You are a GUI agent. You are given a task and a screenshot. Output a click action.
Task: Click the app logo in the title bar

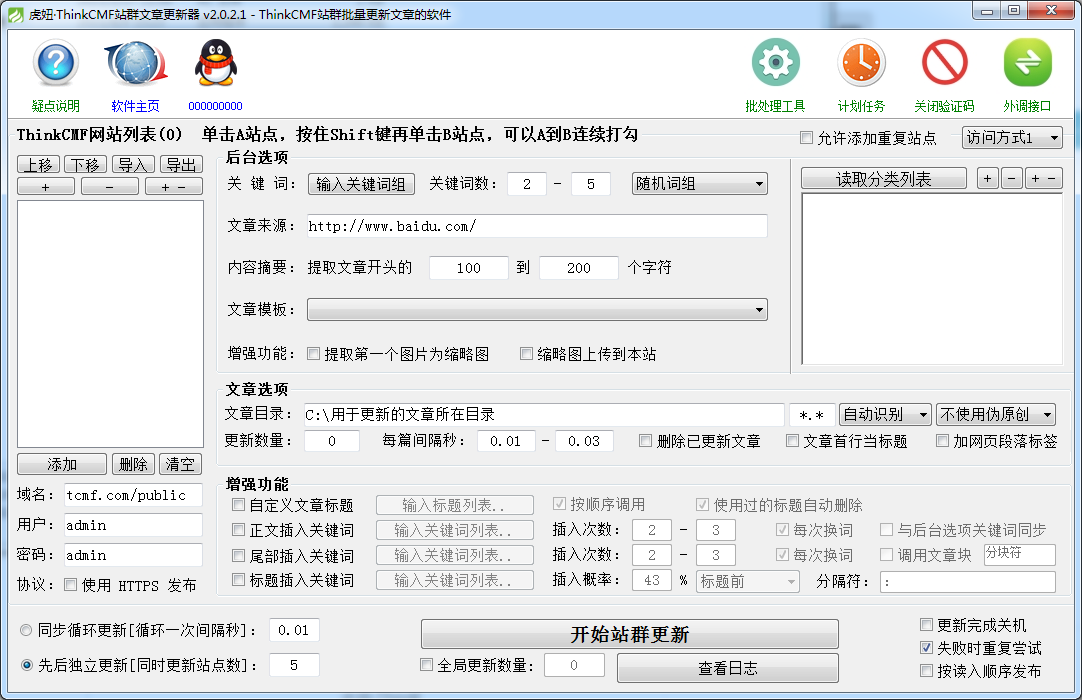tap(15, 14)
